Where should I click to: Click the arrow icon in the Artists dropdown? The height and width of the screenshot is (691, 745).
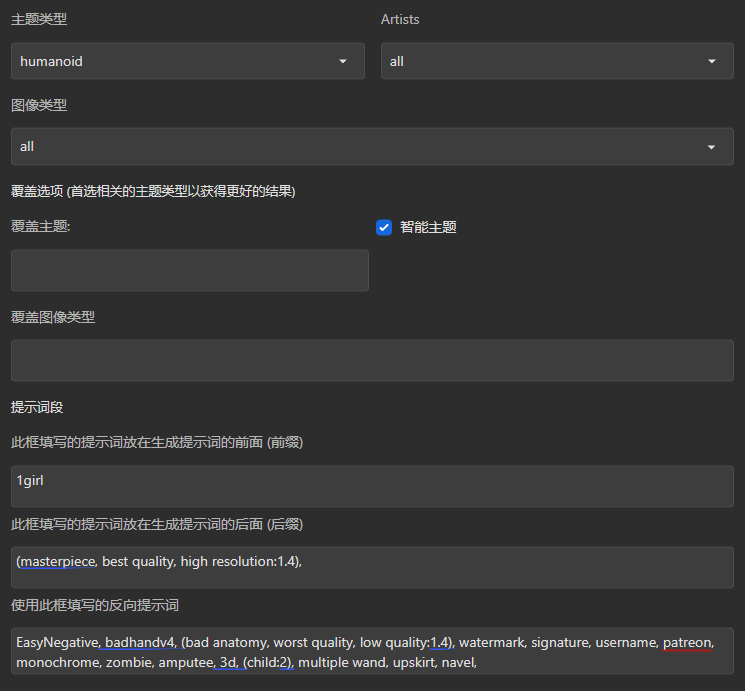712,61
